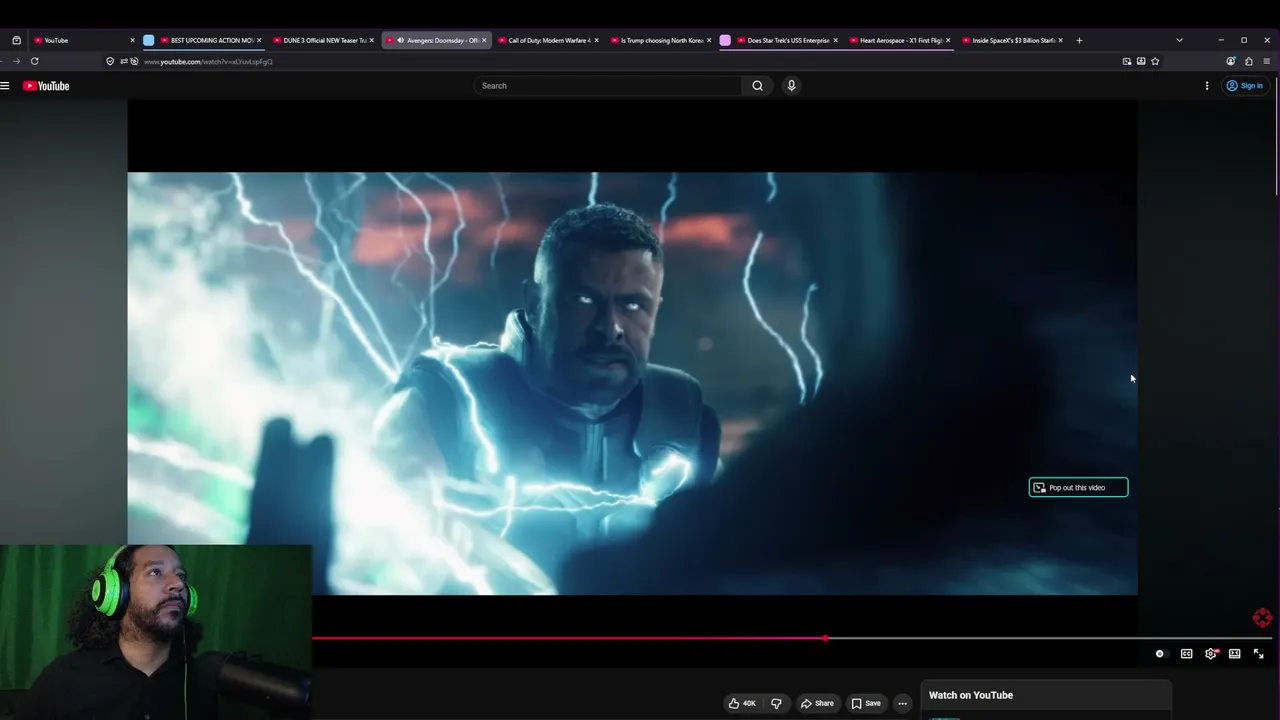Save the video to a playlist
Screen dimensions: 1280x720
pyautogui.click(x=866, y=703)
